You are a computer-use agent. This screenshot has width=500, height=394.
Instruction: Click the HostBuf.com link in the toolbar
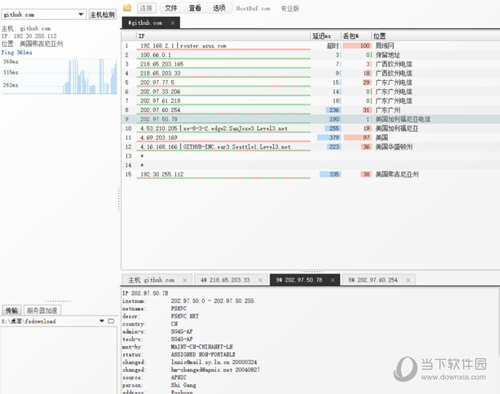(x=253, y=8)
